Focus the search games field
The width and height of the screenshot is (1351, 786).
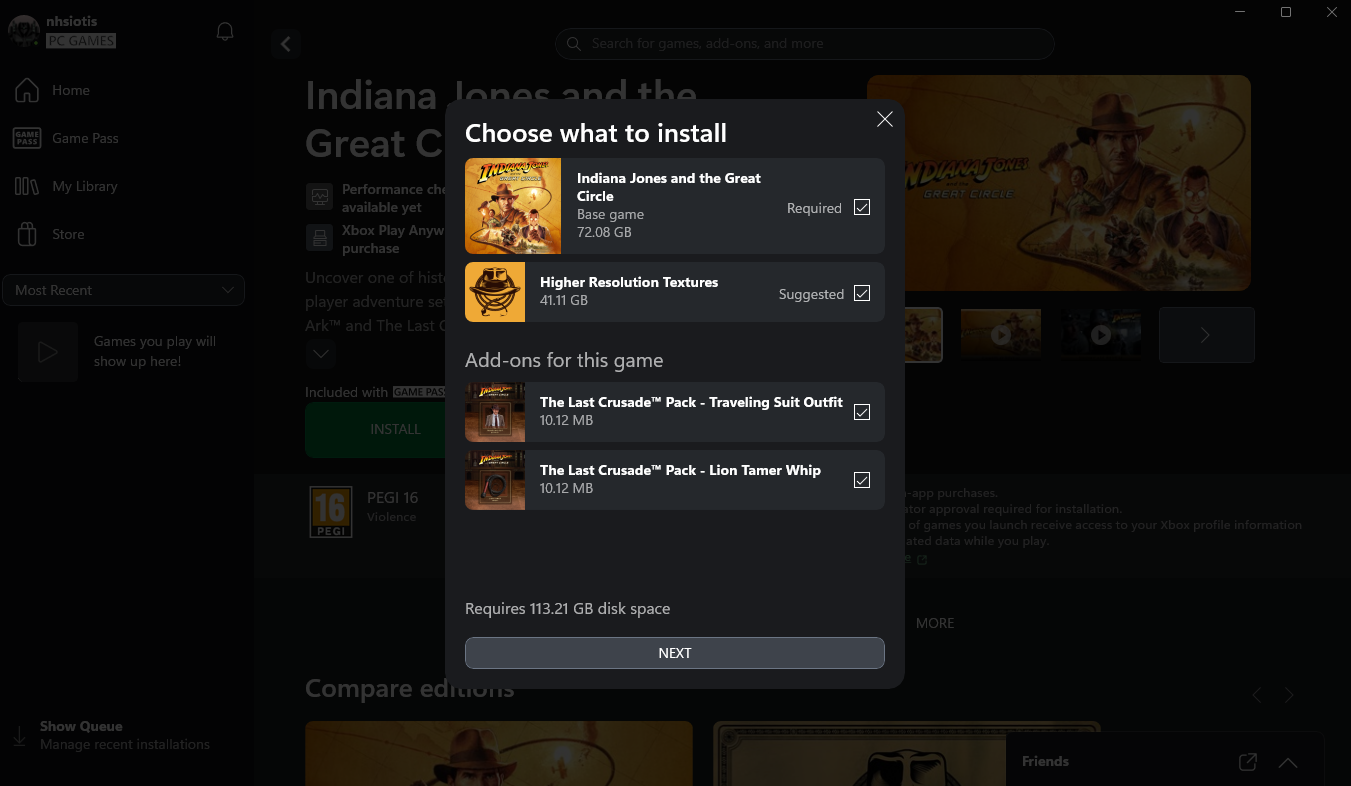[x=805, y=44]
